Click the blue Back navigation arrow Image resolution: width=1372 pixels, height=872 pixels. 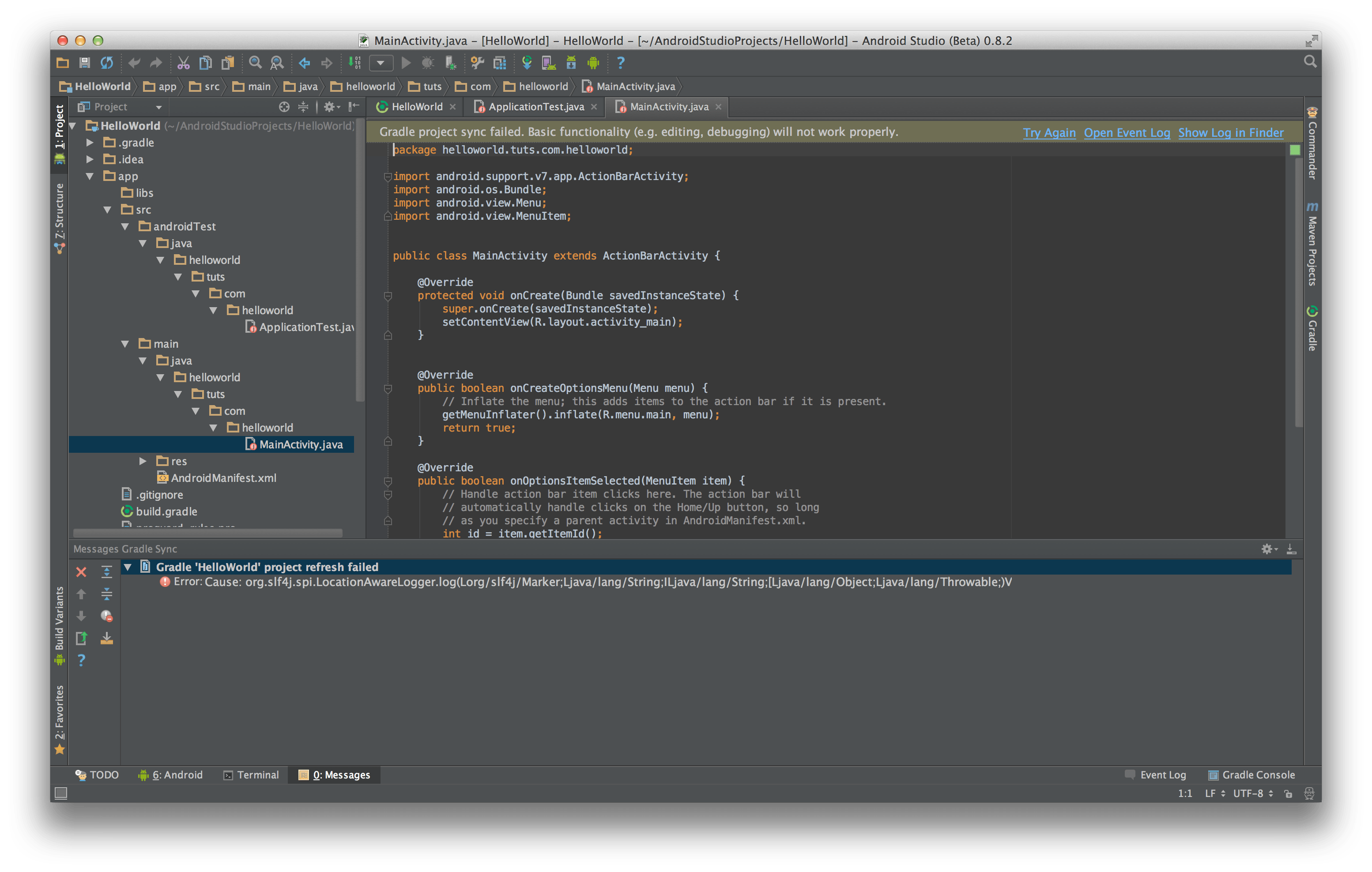coord(305,63)
